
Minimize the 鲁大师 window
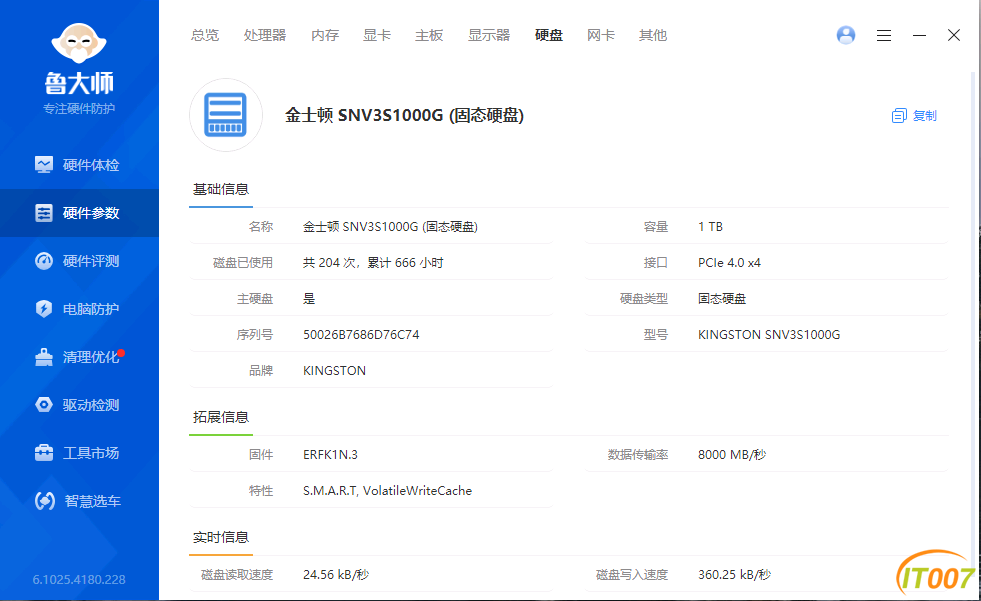[919, 36]
